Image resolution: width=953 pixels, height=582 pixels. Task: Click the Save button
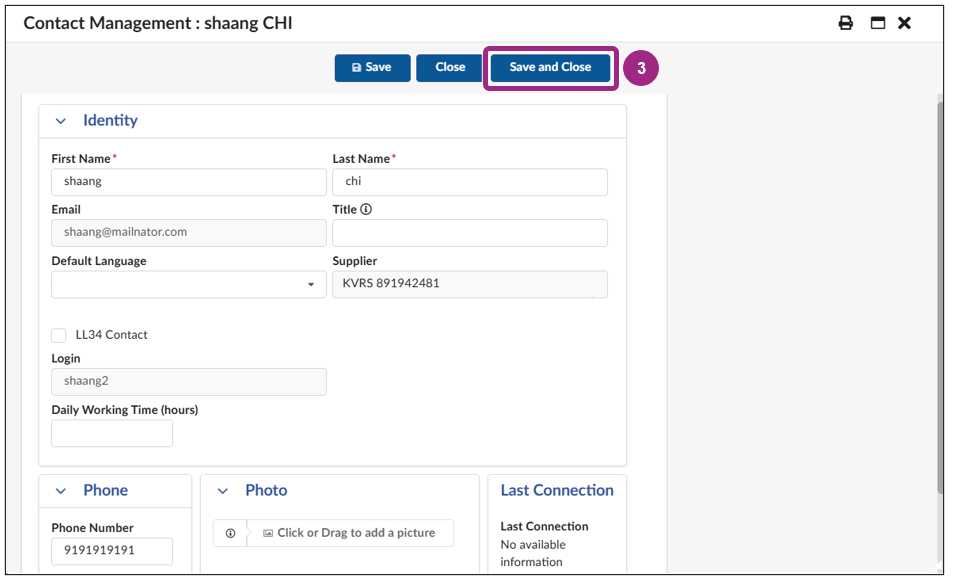[372, 67]
